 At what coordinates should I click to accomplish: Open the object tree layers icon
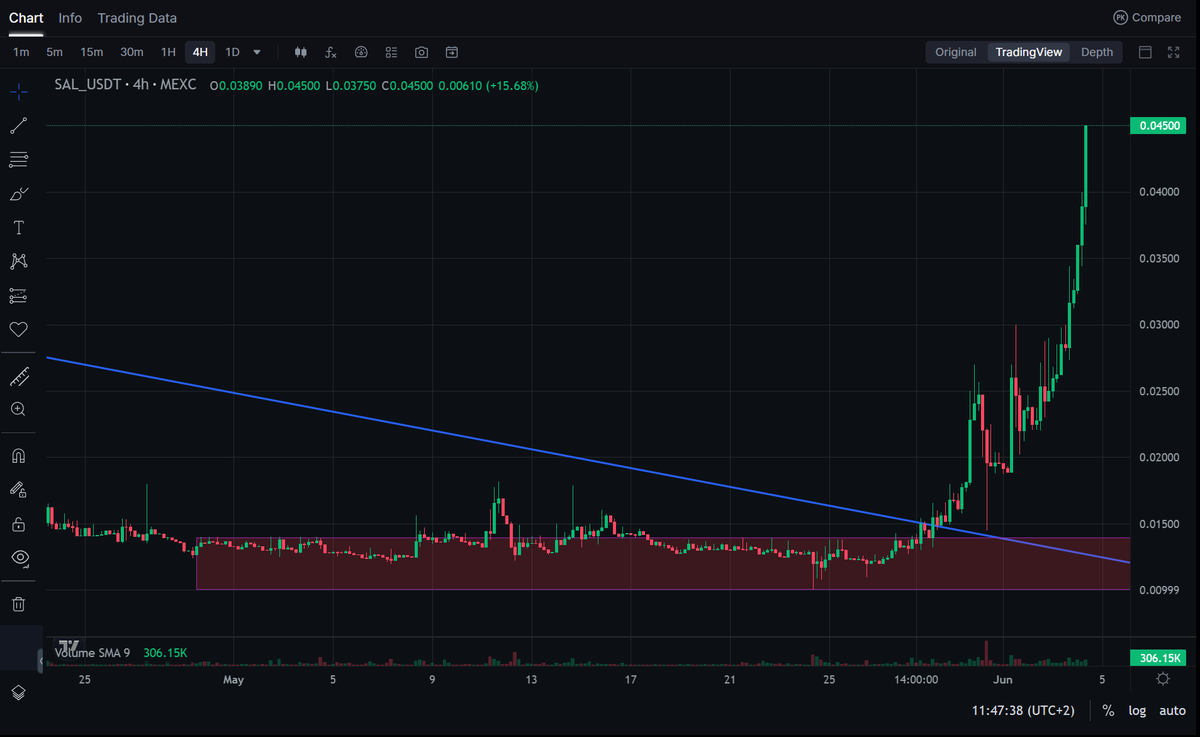18,692
